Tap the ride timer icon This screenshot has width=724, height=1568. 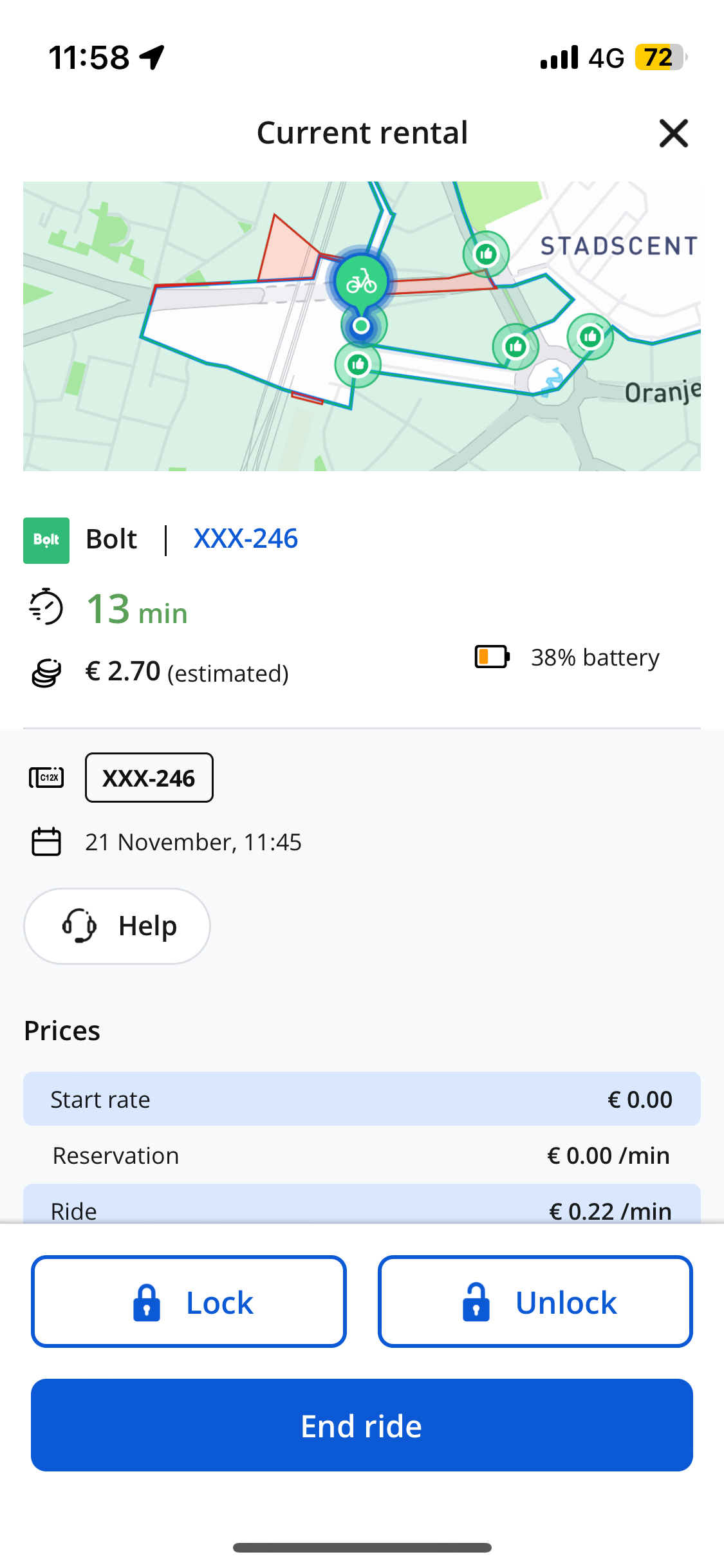46,606
